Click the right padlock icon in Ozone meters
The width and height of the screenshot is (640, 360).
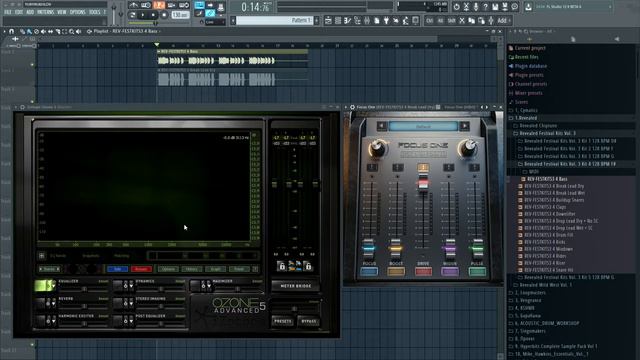click(x=308, y=266)
